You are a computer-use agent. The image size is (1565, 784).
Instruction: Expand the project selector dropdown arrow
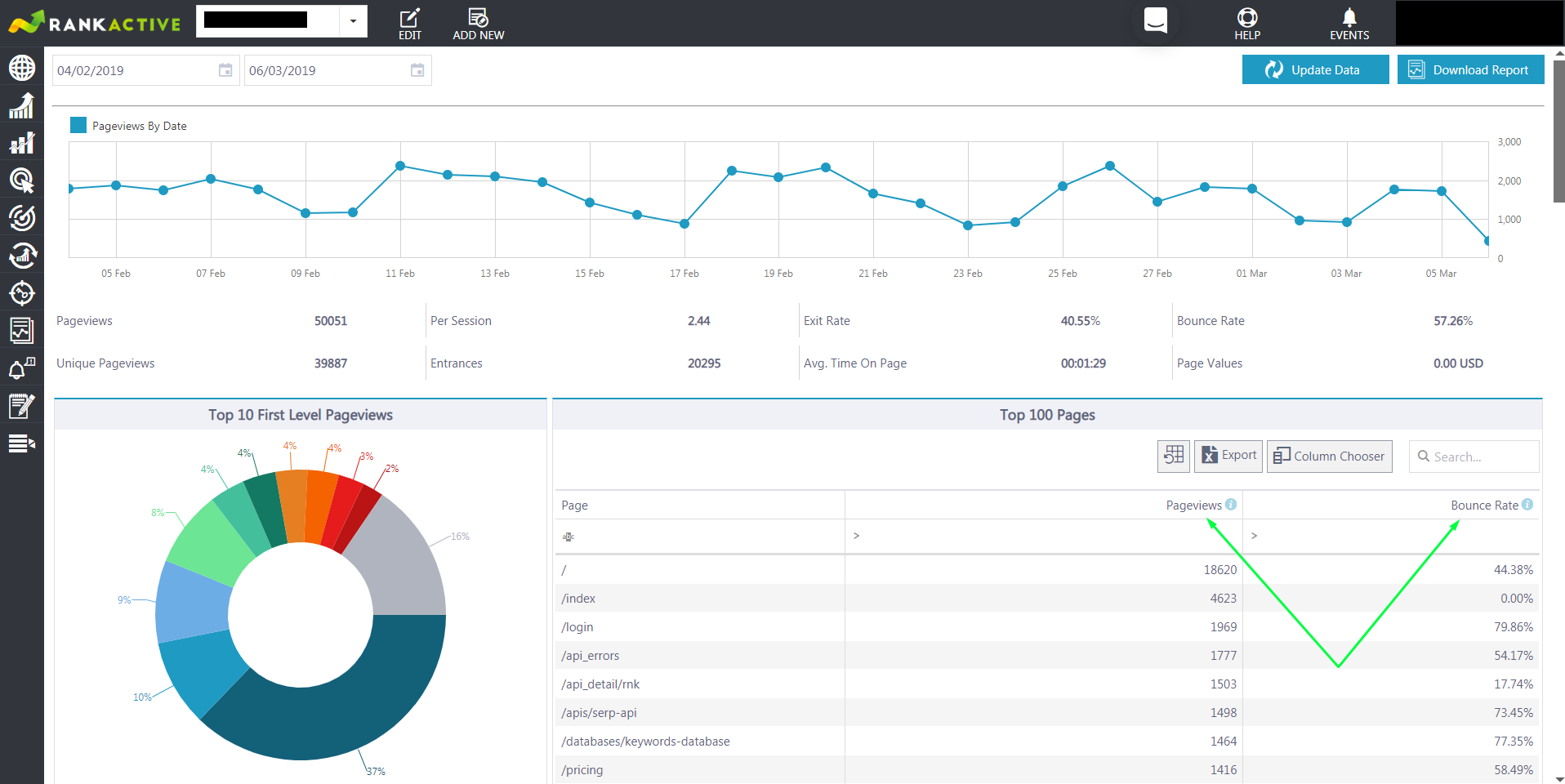tap(353, 21)
